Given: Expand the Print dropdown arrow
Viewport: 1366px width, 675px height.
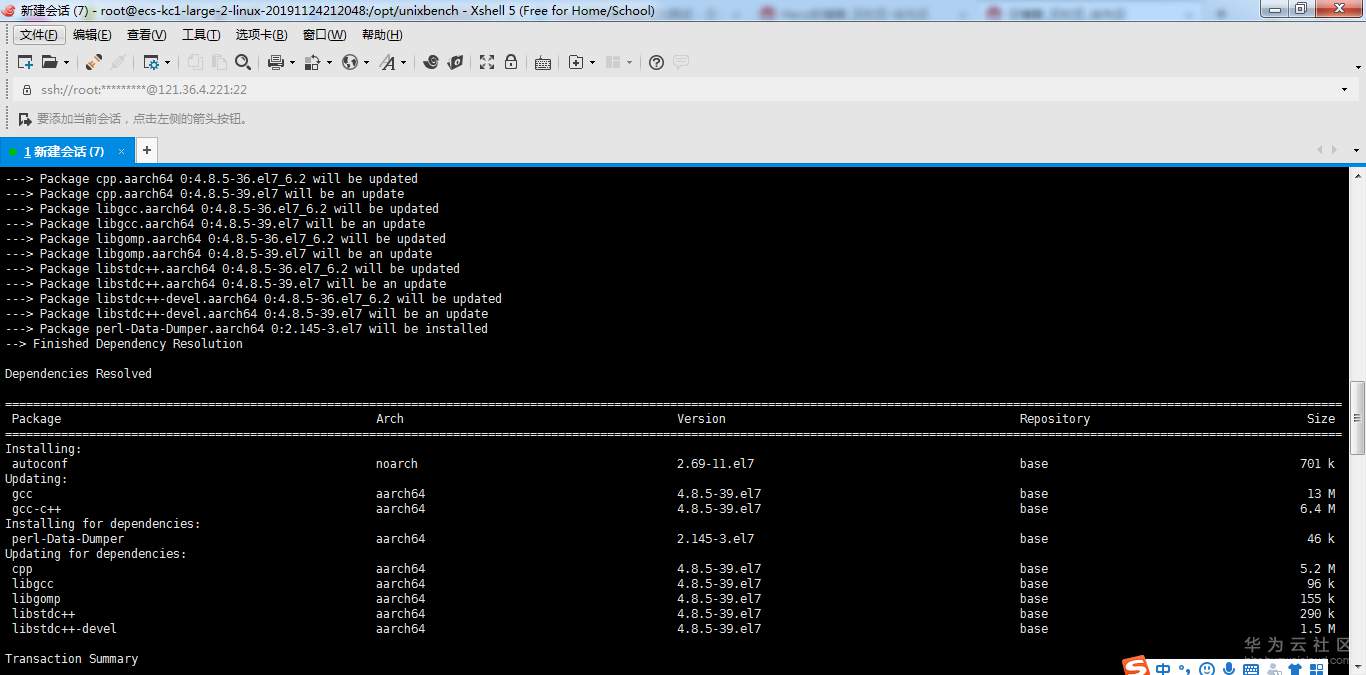Looking at the screenshot, I should click(x=292, y=62).
